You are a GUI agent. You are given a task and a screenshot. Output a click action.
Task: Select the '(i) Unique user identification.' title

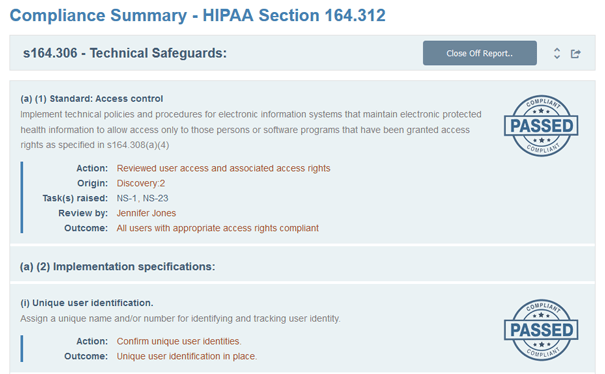coord(87,303)
